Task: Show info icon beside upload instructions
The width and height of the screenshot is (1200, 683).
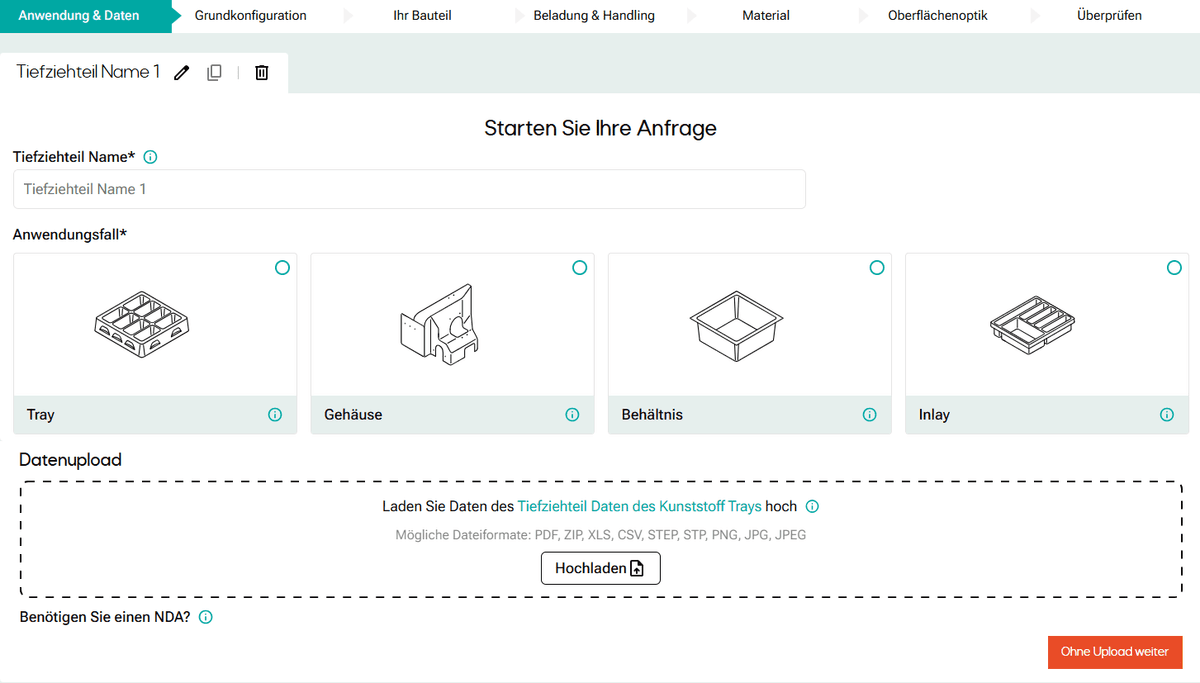Action: [812, 507]
